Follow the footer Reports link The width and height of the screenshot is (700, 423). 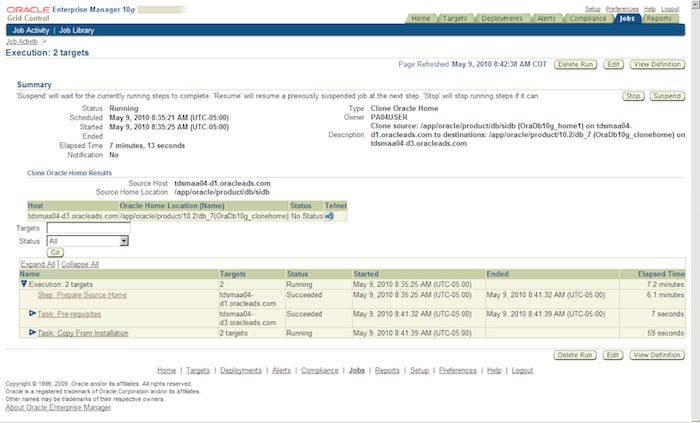click(387, 370)
